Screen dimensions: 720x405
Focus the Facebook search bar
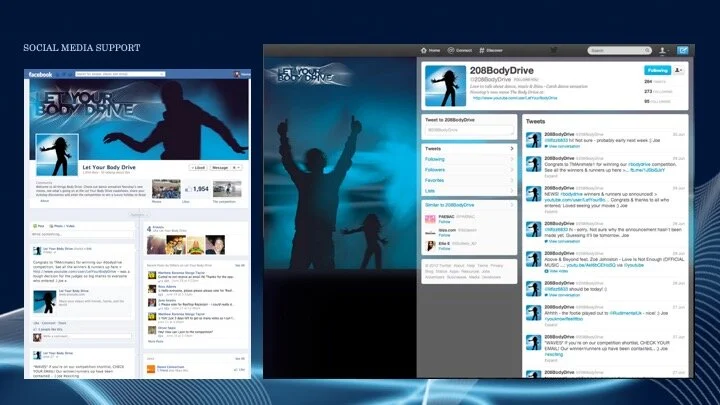pos(120,74)
